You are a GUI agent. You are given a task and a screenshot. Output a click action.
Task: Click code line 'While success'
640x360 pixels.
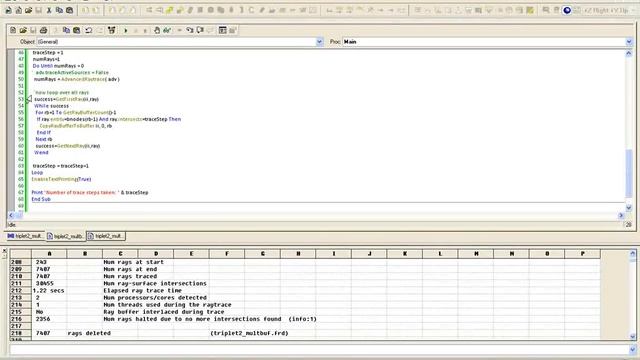(51, 106)
